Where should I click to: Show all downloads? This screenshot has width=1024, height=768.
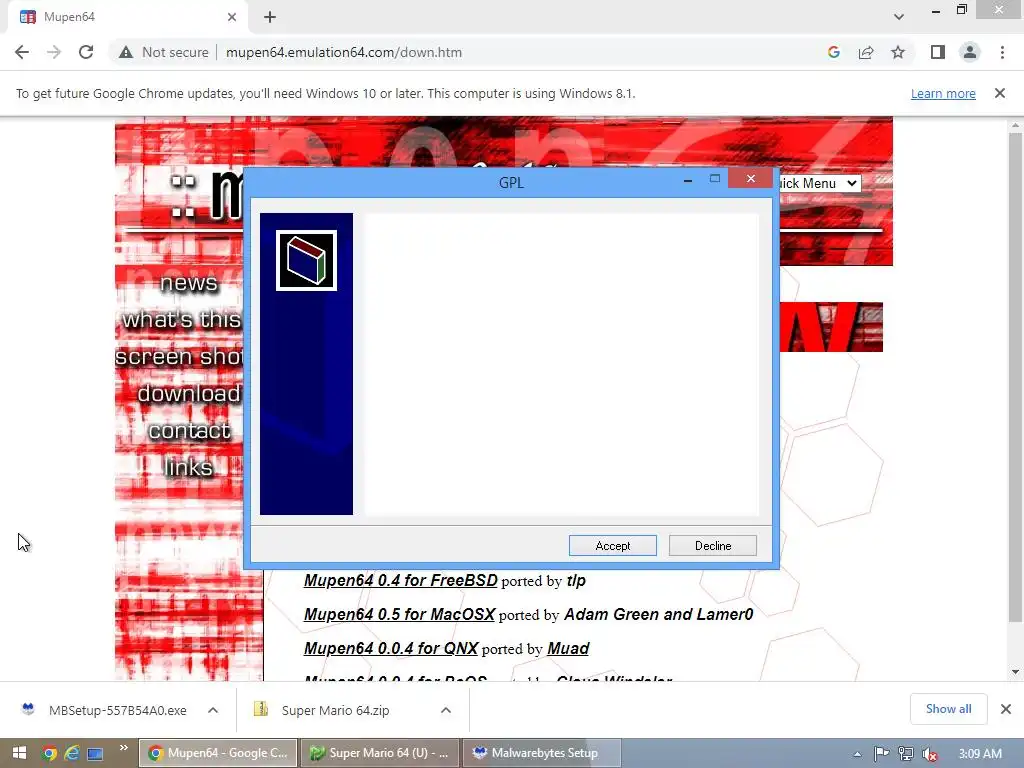(948, 709)
